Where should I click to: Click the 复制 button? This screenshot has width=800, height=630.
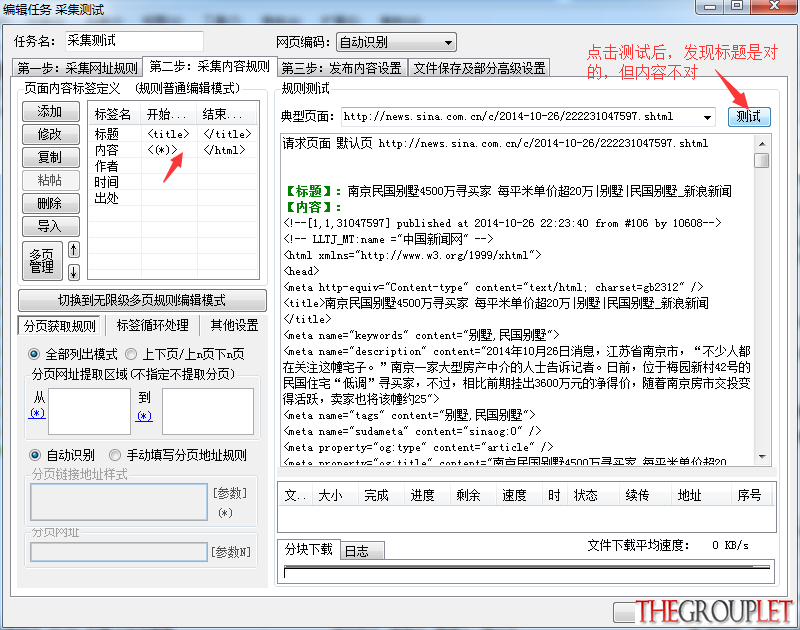51,158
